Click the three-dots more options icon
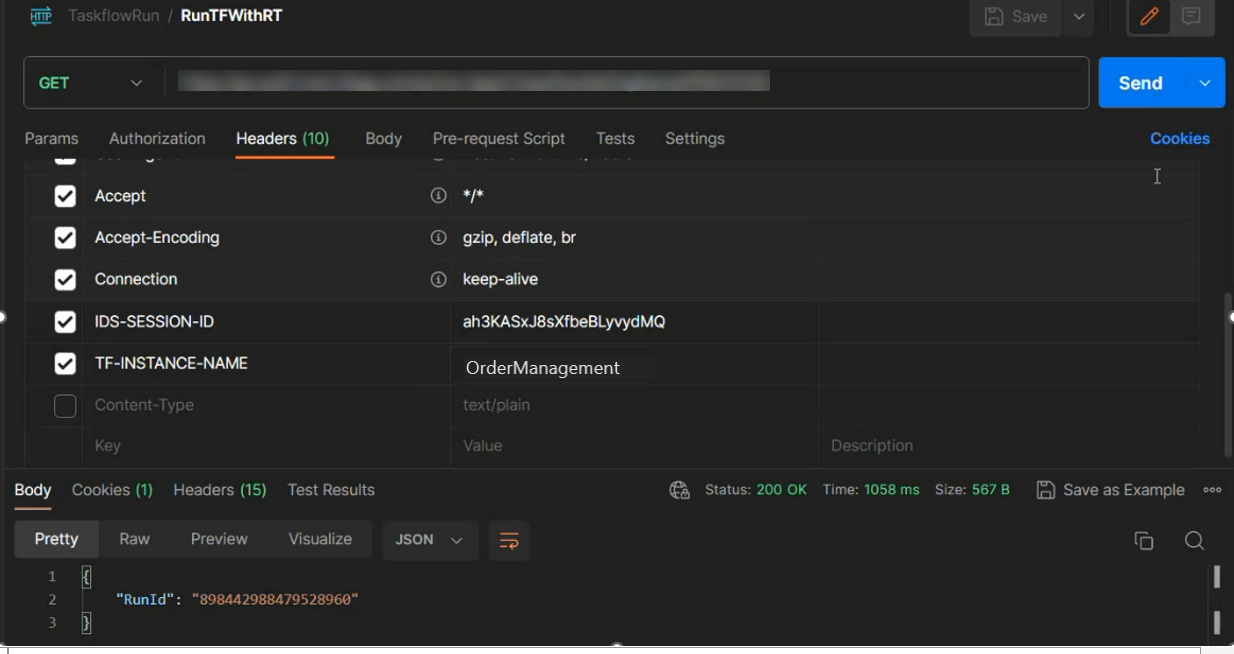The width and height of the screenshot is (1234, 654). (x=1213, y=490)
